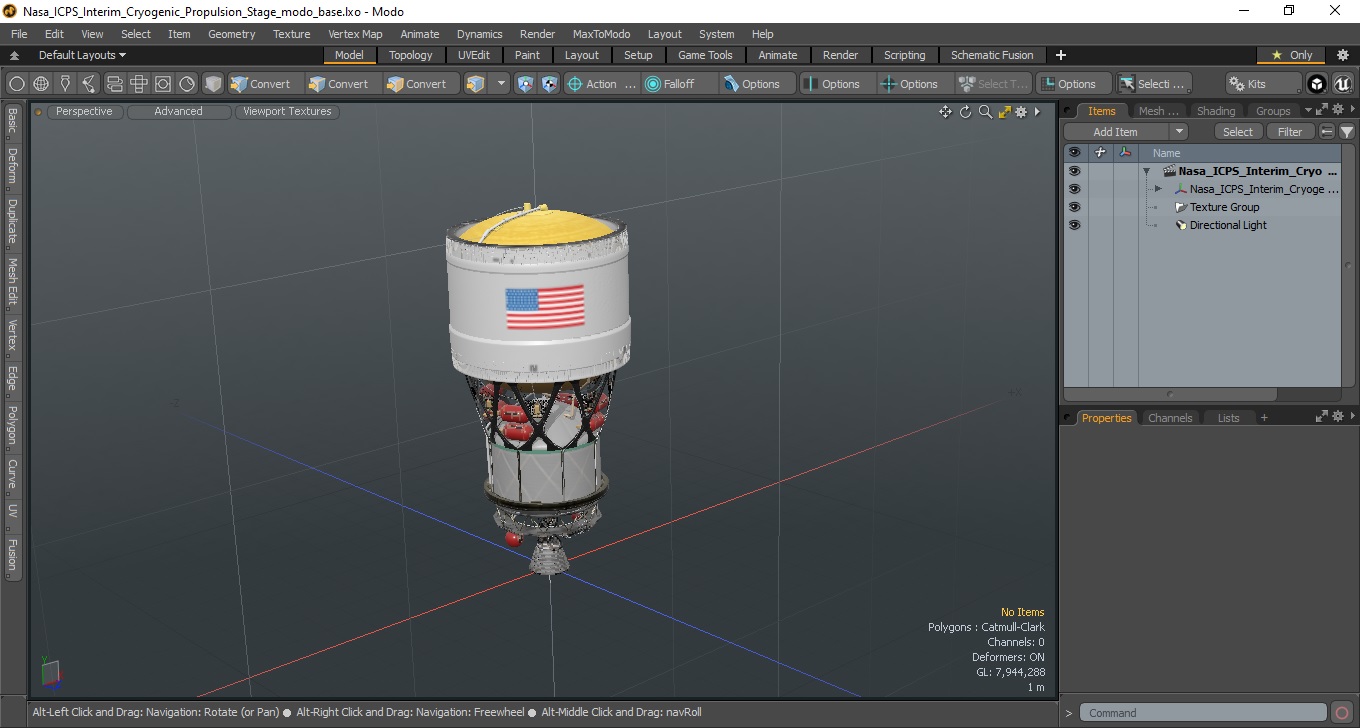Screen dimensions: 1360x728
Task: Click the curve path tool icon
Action: [90, 84]
